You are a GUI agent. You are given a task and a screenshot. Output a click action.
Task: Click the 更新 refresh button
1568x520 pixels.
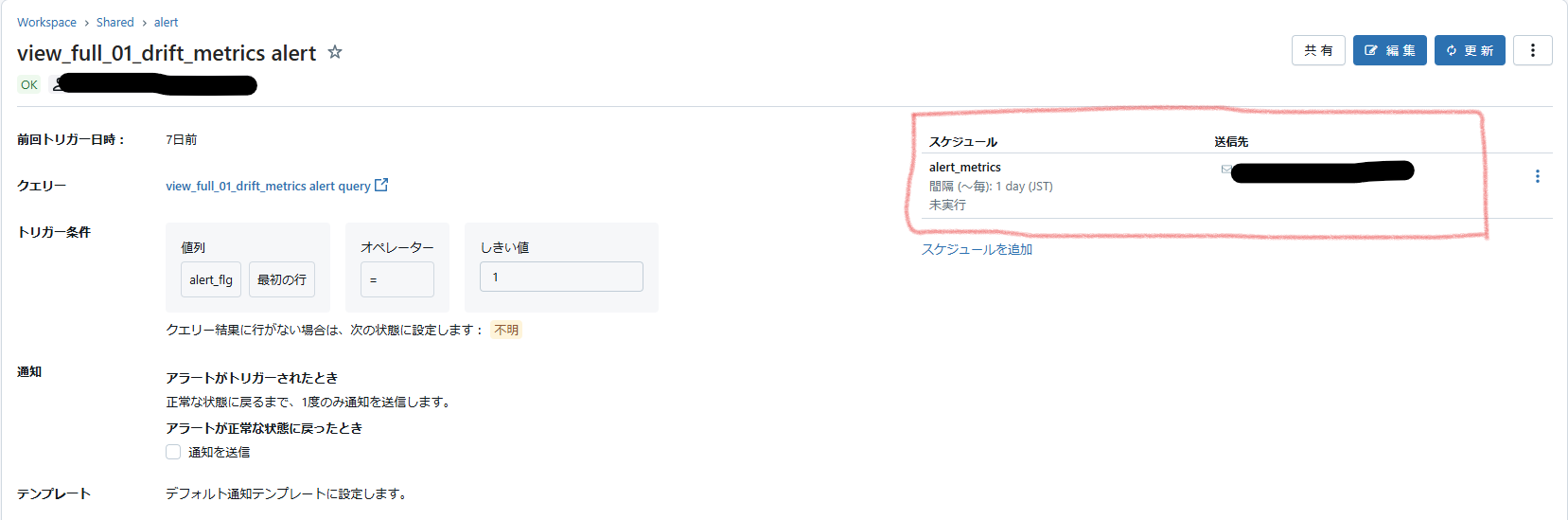(1470, 50)
